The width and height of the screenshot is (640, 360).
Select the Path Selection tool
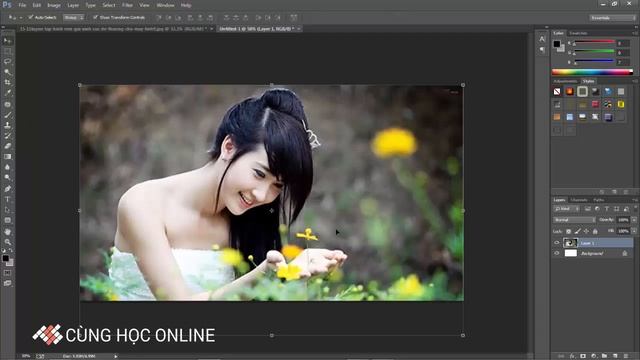(7, 210)
